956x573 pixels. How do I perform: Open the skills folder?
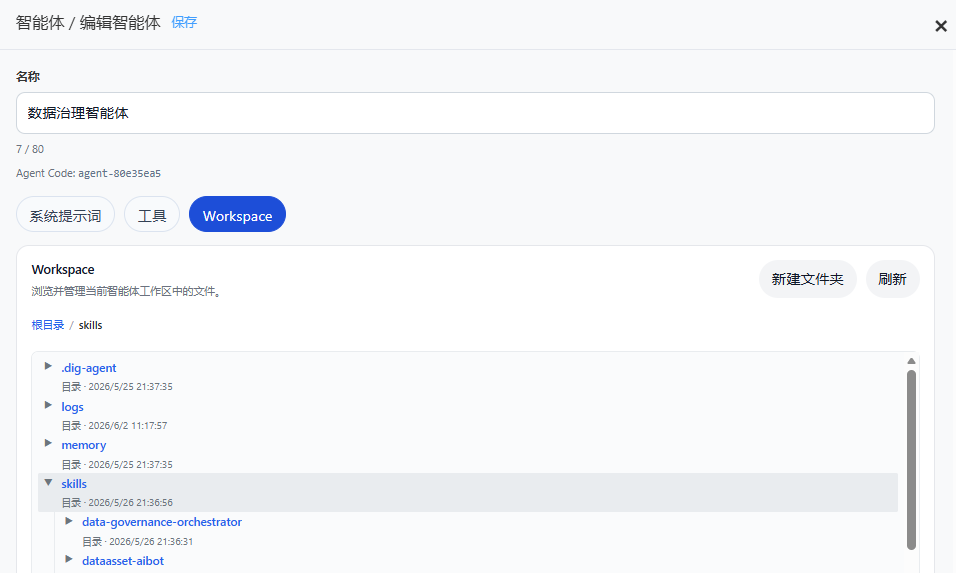(74, 483)
